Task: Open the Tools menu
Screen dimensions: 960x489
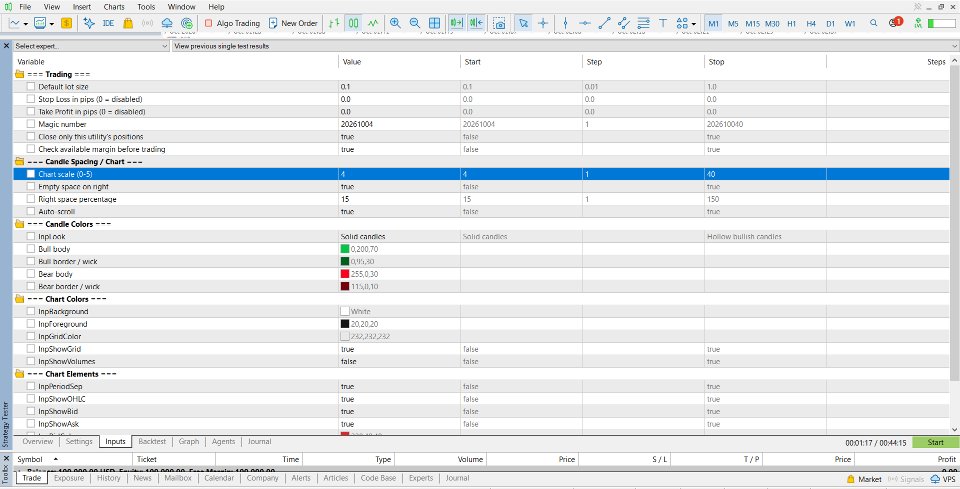Action: point(146,7)
